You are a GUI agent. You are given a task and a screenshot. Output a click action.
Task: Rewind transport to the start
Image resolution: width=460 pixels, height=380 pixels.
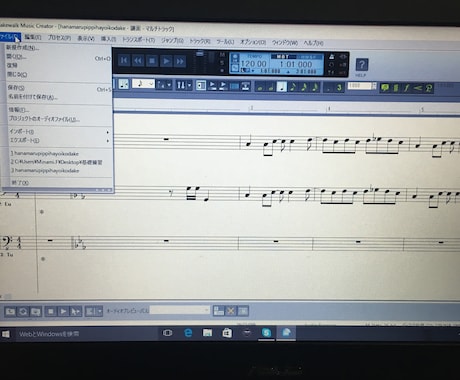pos(124,61)
